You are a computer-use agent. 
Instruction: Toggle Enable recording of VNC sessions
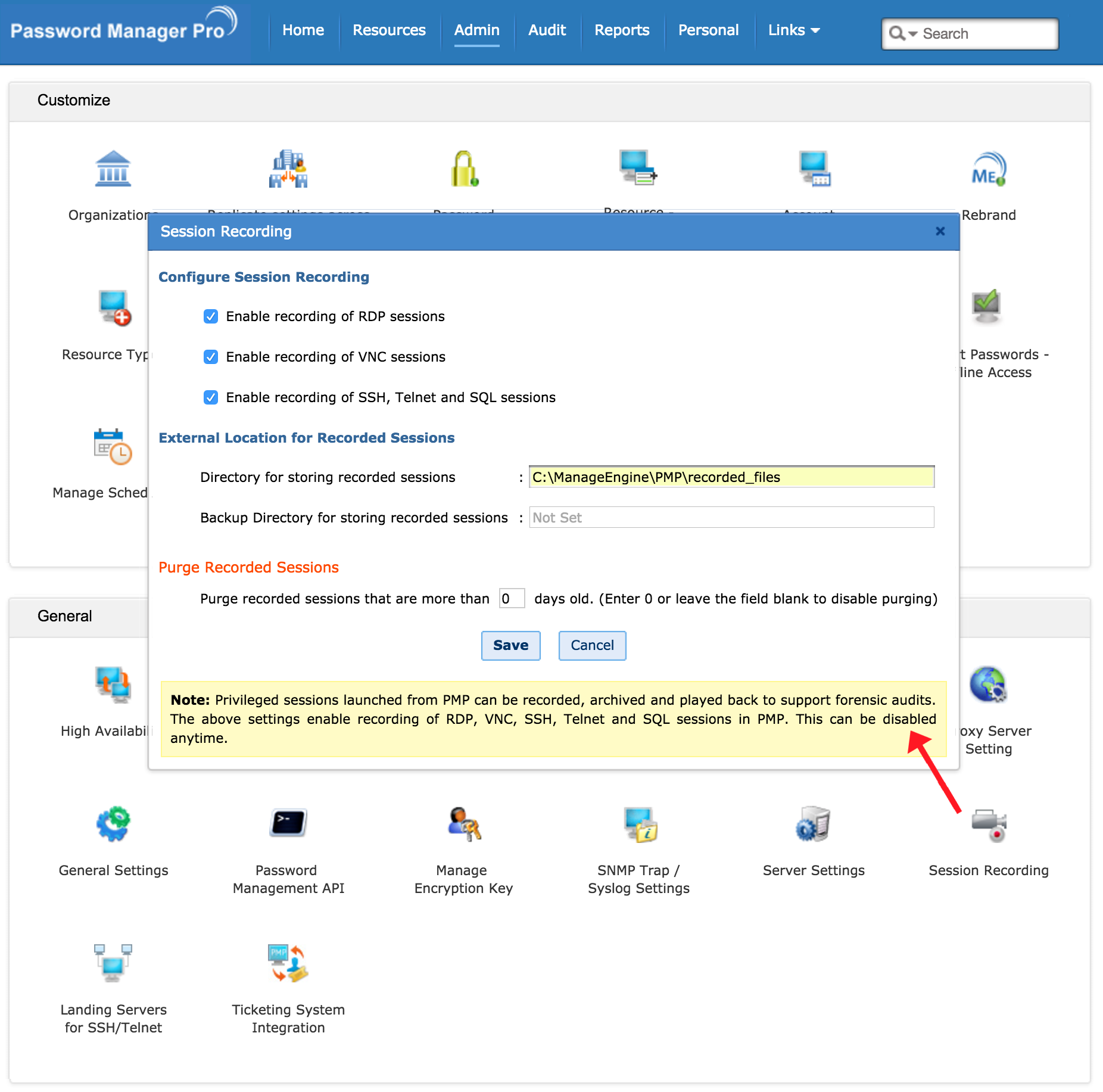click(x=211, y=357)
